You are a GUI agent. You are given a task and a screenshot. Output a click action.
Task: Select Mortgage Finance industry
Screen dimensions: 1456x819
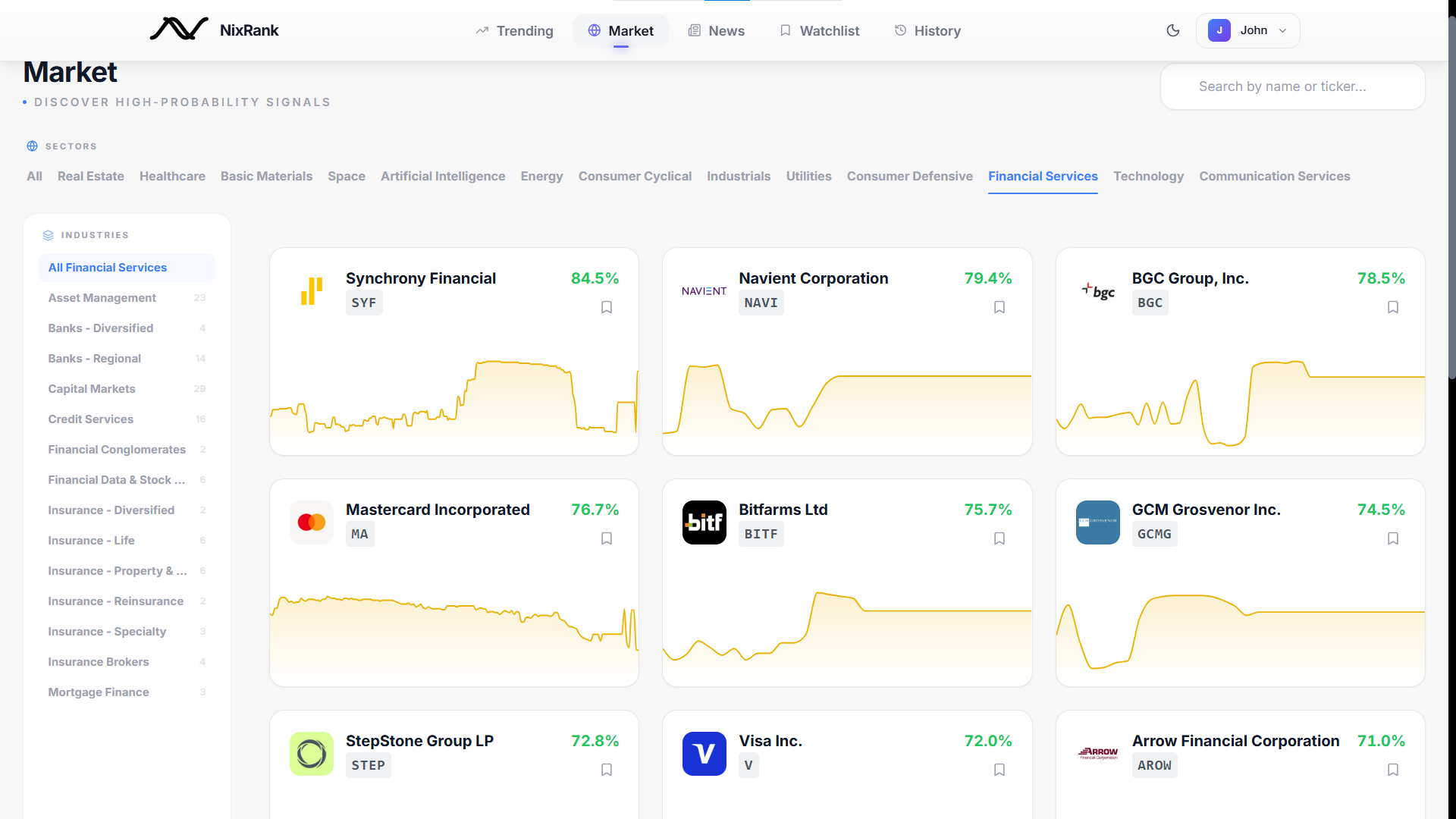127,692
